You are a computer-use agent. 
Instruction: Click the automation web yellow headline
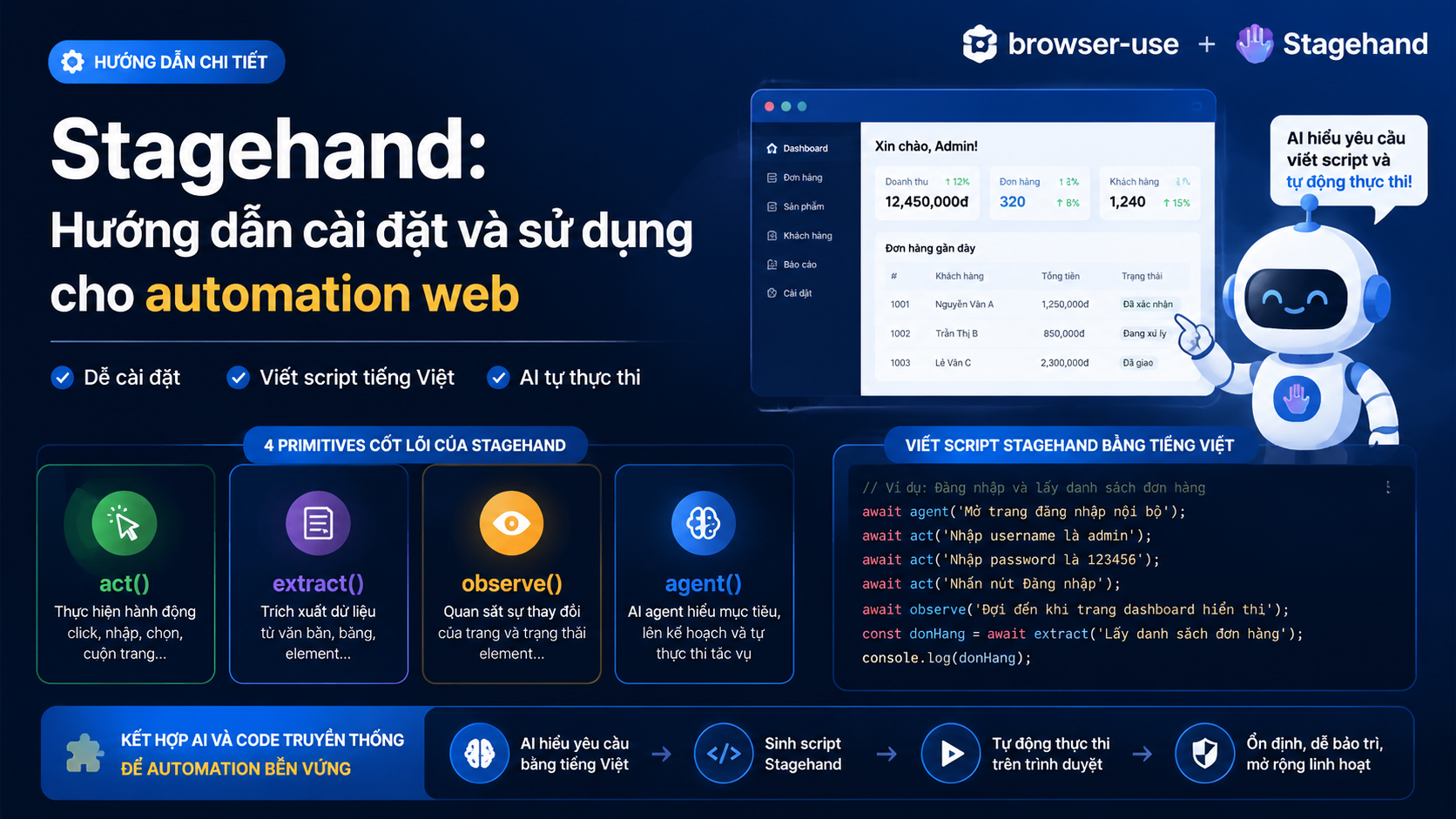pos(332,294)
